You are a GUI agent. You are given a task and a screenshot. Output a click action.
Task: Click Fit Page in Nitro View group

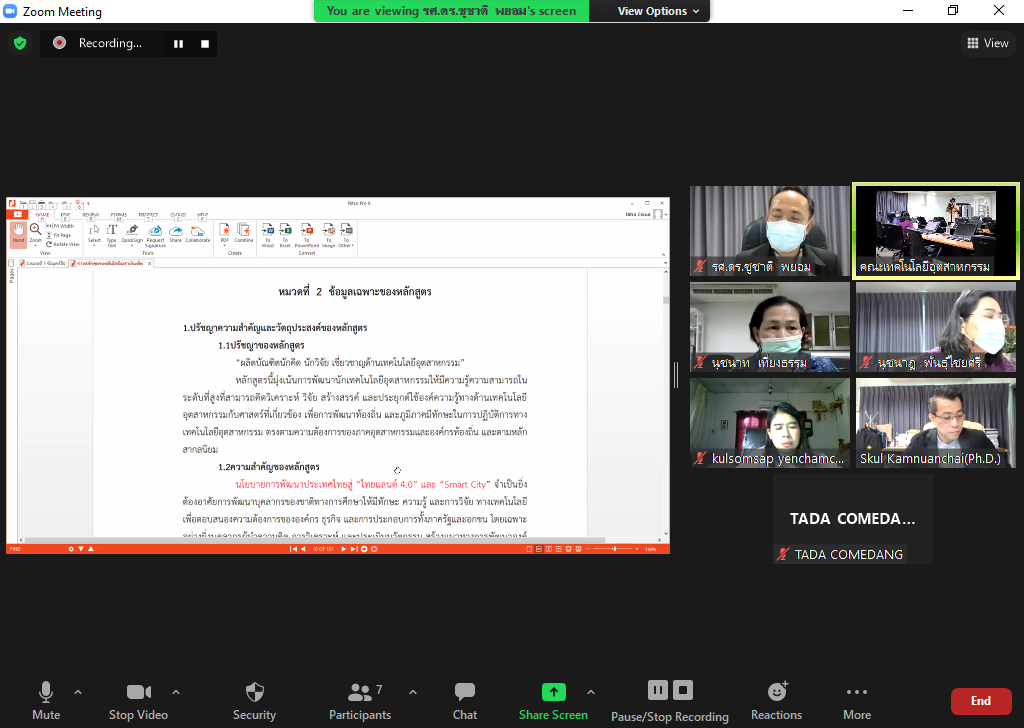click(59, 235)
